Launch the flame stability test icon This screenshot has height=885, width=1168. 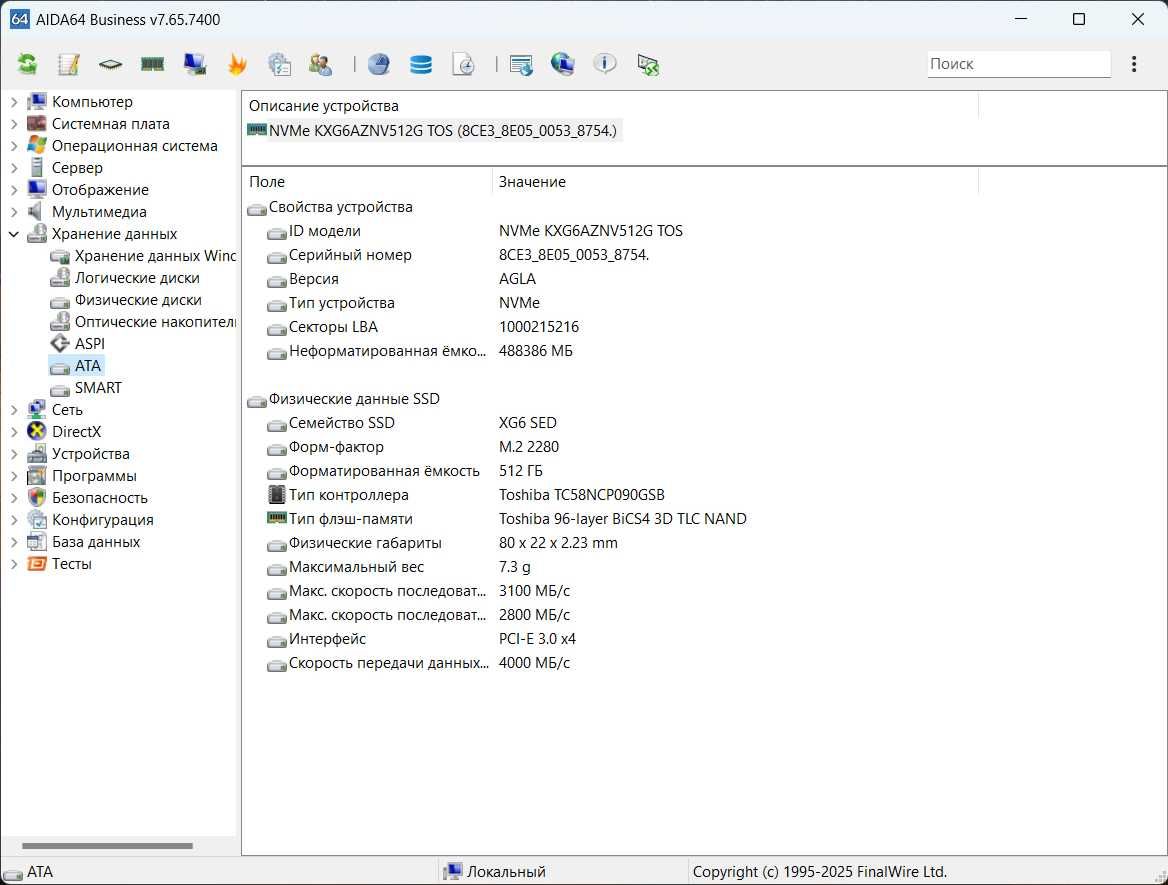coord(237,65)
